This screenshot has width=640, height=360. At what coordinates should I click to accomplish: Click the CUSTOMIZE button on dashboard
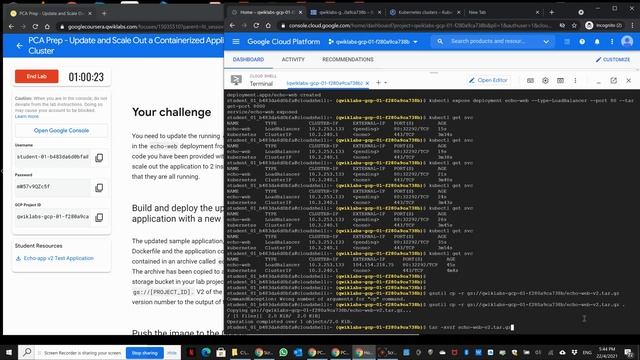point(613,60)
